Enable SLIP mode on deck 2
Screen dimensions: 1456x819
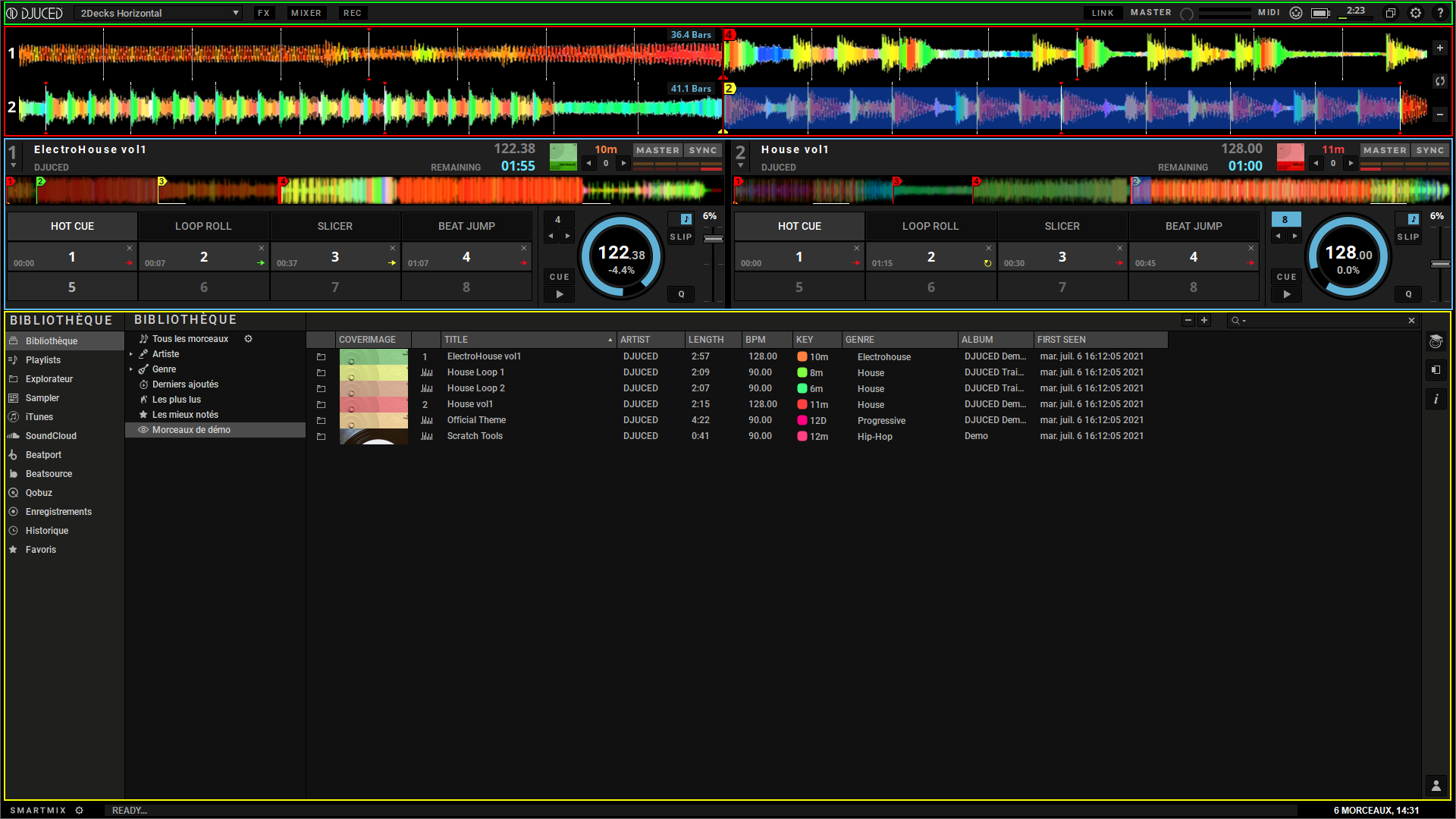(1407, 237)
